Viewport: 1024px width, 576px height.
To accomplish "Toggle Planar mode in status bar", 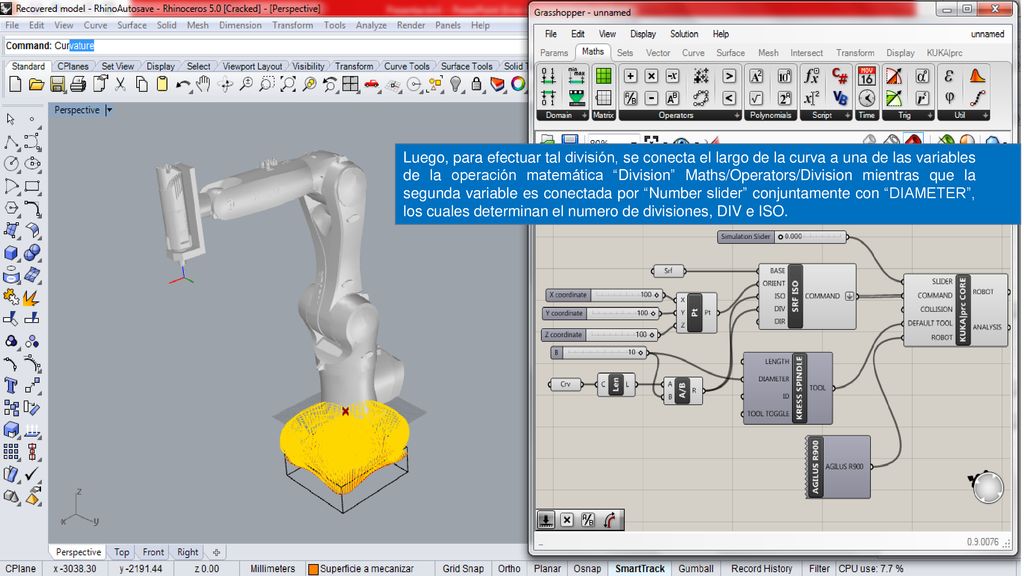I will [x=547, y=569].
